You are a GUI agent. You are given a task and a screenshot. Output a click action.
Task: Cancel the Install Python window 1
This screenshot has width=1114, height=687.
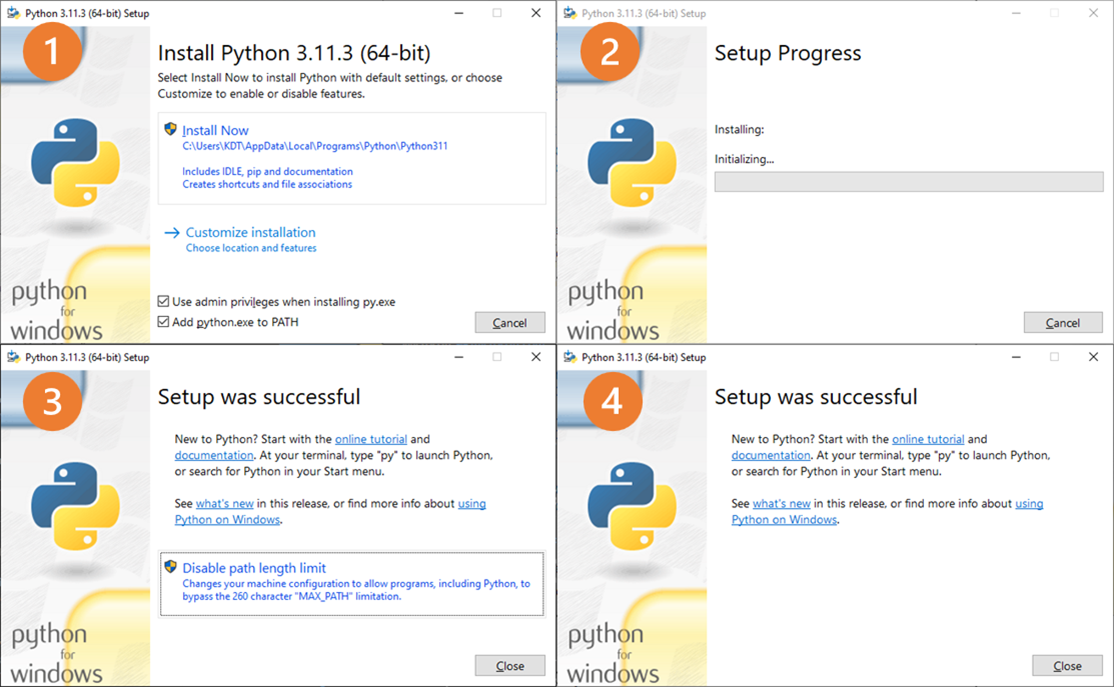coord(510,323)
